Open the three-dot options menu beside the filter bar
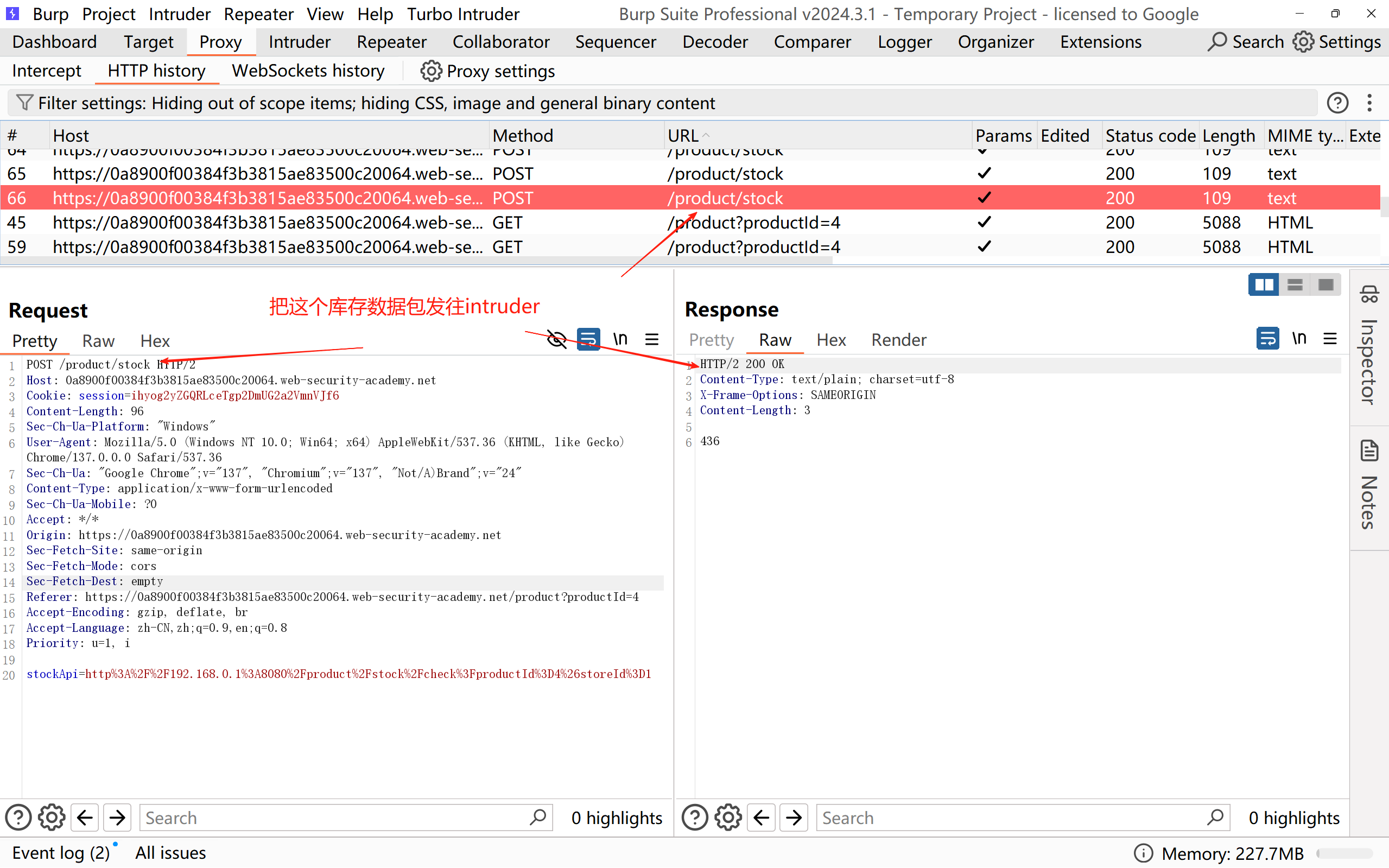Screen dimensions: 1389x868 1369,103
